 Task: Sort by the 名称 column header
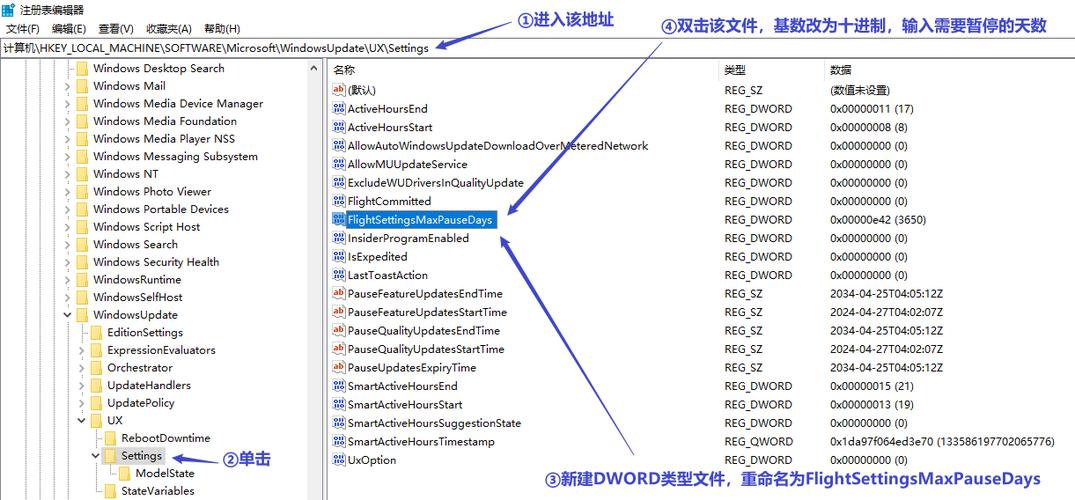[524, 71]
